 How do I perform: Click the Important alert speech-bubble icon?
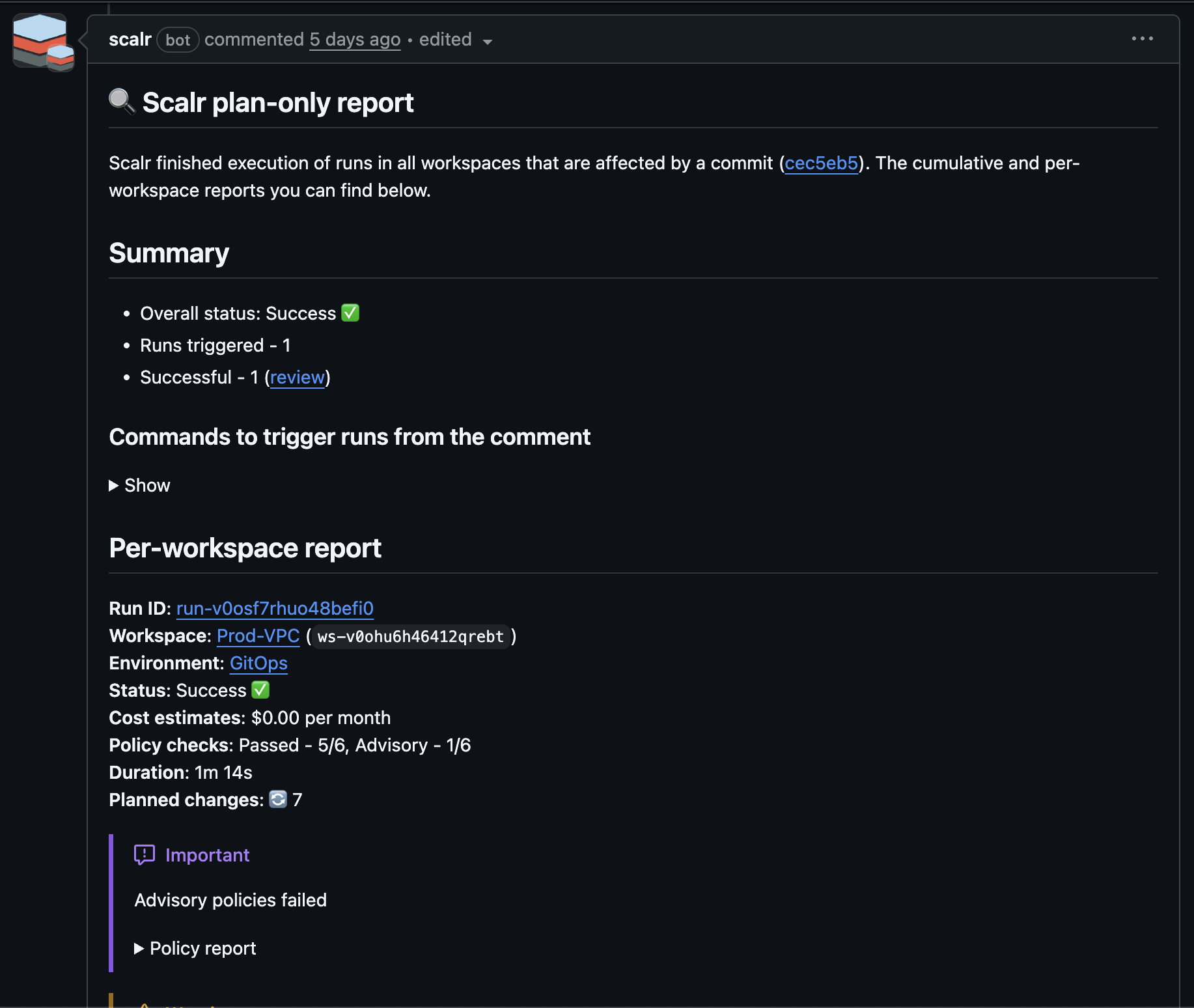tap(145, 854)
